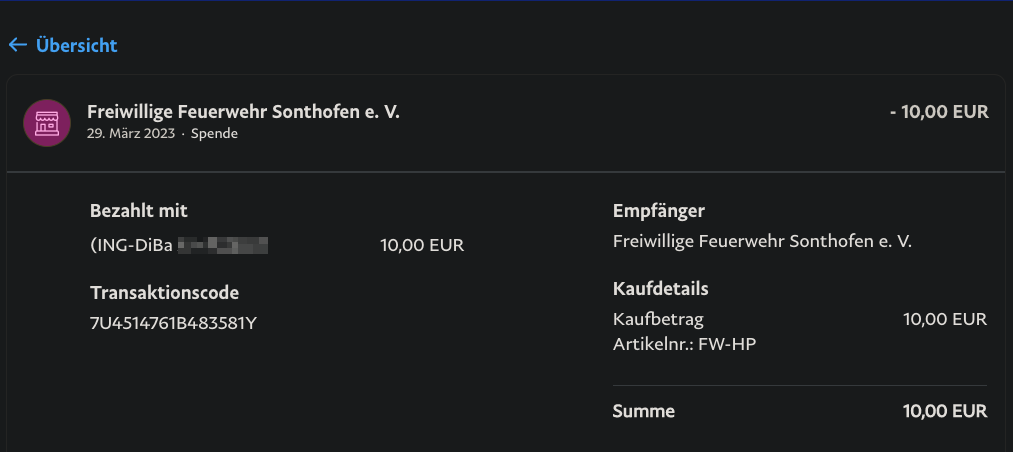Image resolution: width=1013 pixels, height=452 pixels.
Task: Select the Freiwillige Feuerwehr Sonthofen header title
Action: pos(243,112)
